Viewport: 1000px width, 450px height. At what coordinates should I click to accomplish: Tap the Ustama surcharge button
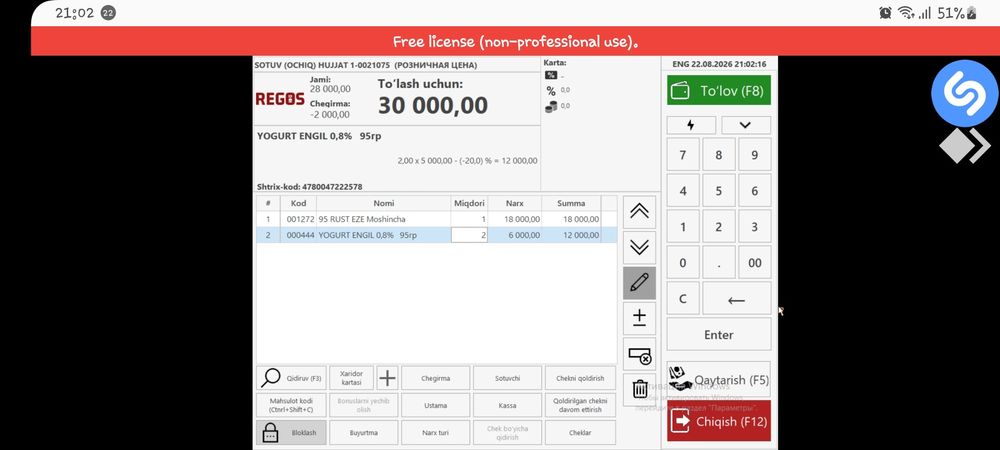436,405
